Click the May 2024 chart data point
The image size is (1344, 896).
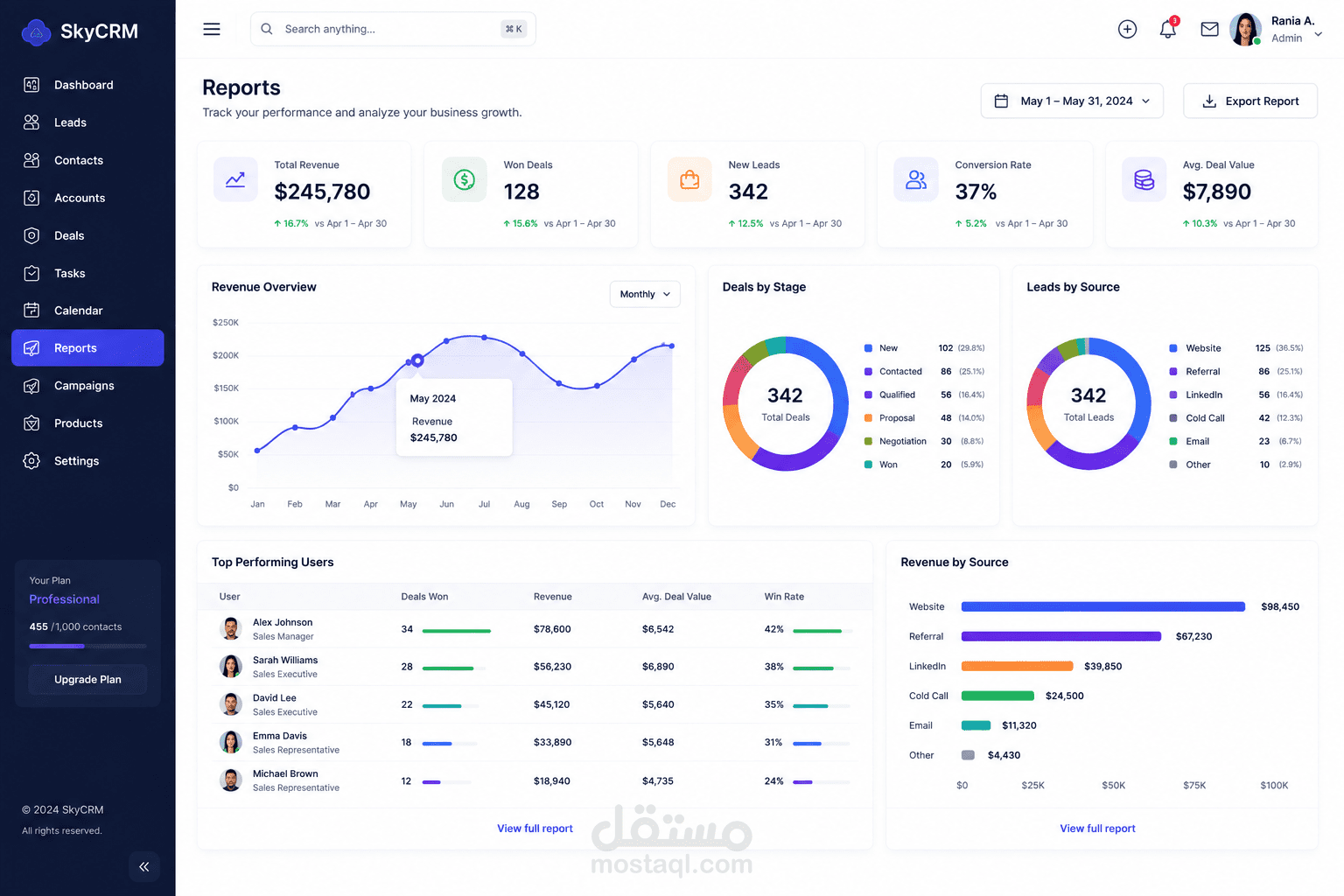point(417,360)
